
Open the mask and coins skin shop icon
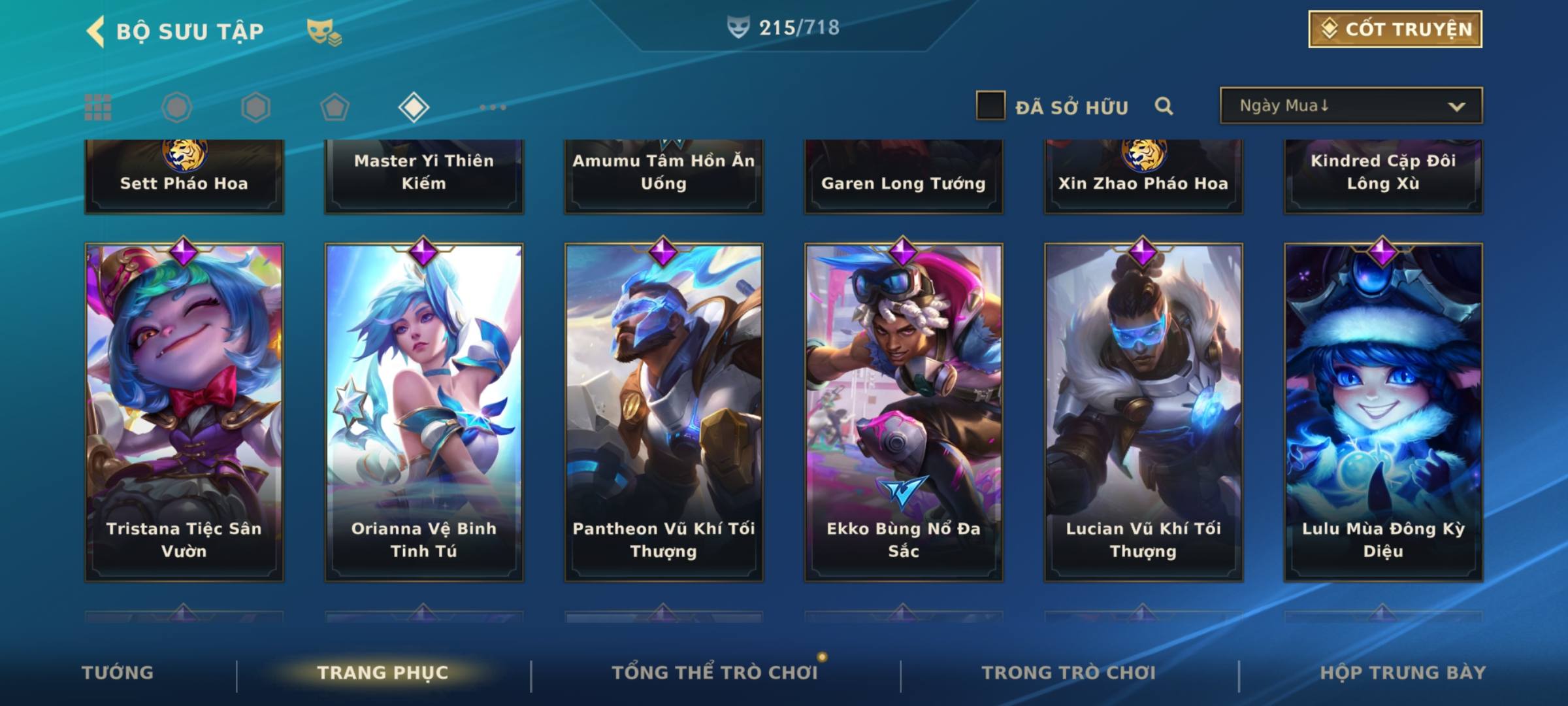coord(324,32)
